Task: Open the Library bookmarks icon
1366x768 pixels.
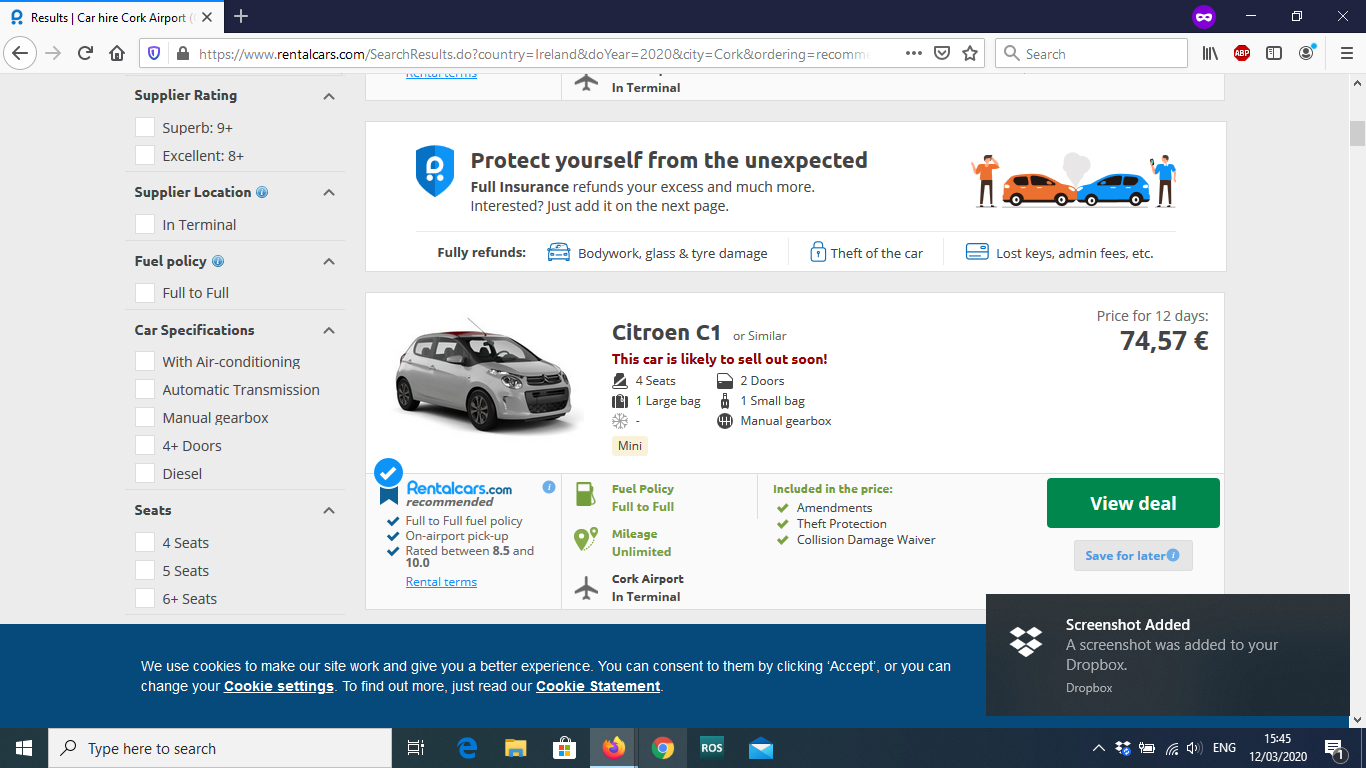Action: (x=1210, y=53)
